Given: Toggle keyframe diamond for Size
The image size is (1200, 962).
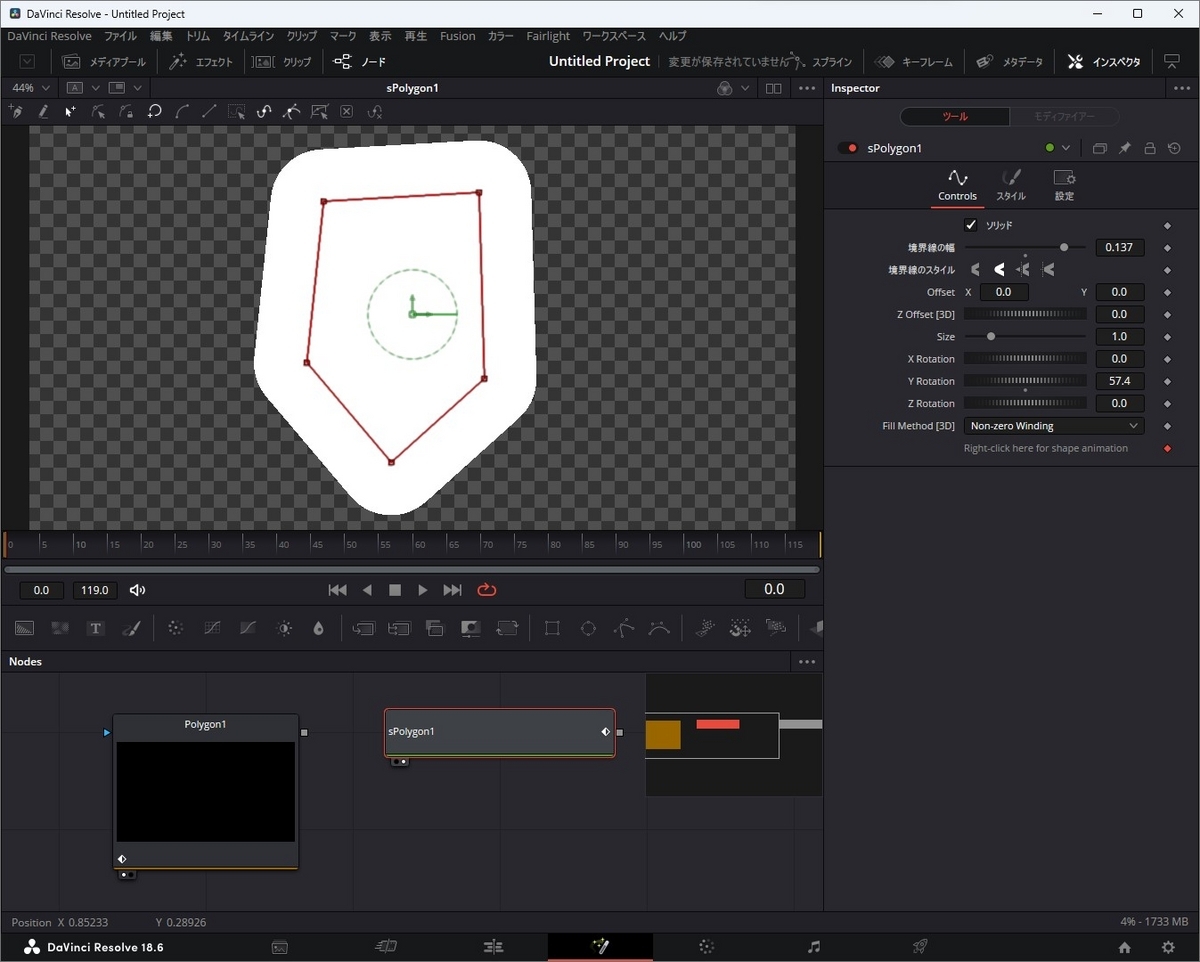Looking at the screenshot, I should click(1166, 337).
